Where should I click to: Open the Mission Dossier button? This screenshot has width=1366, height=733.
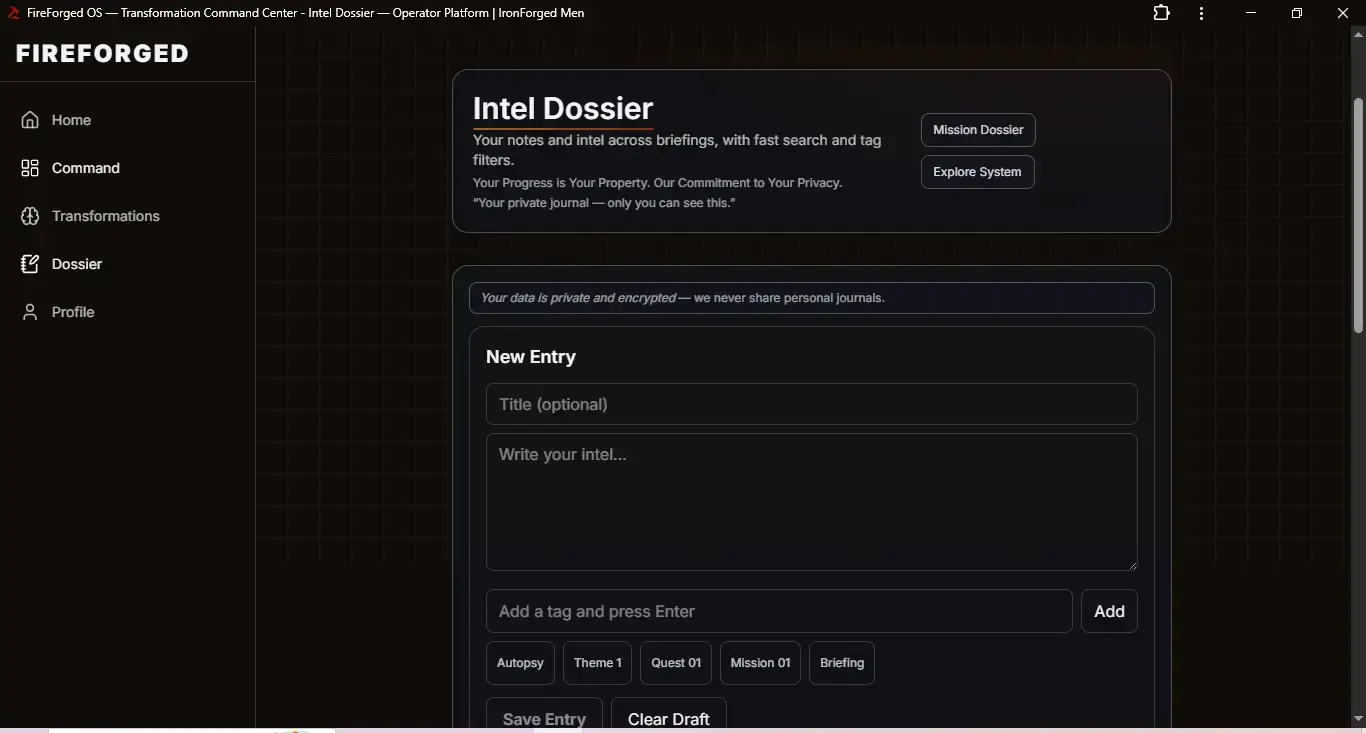[977, 130]
